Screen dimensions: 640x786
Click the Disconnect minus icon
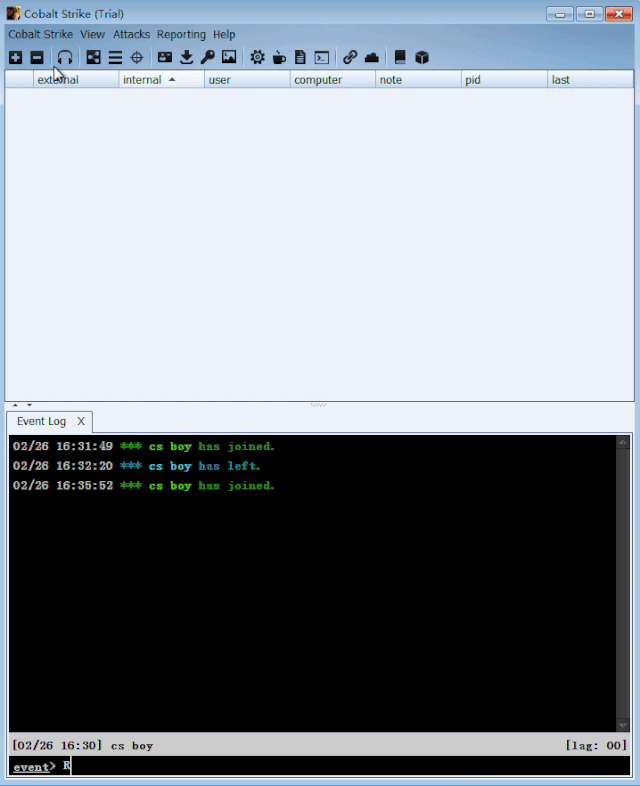37,57
